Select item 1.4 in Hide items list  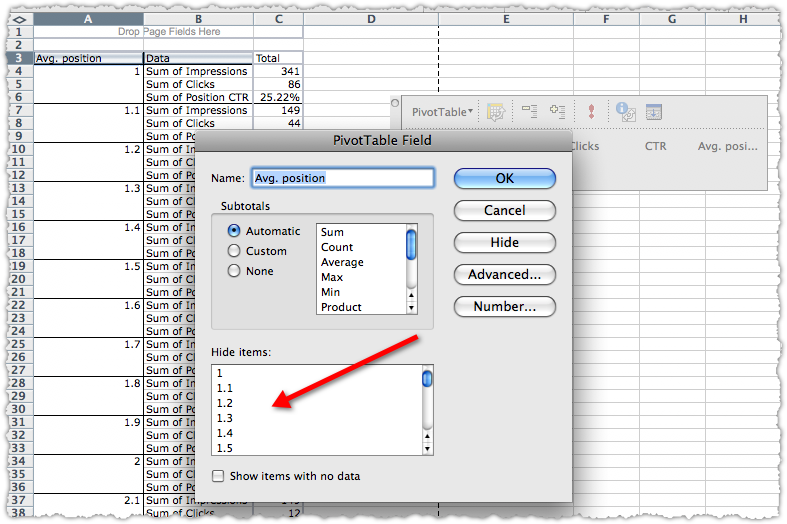coord(317,433)
